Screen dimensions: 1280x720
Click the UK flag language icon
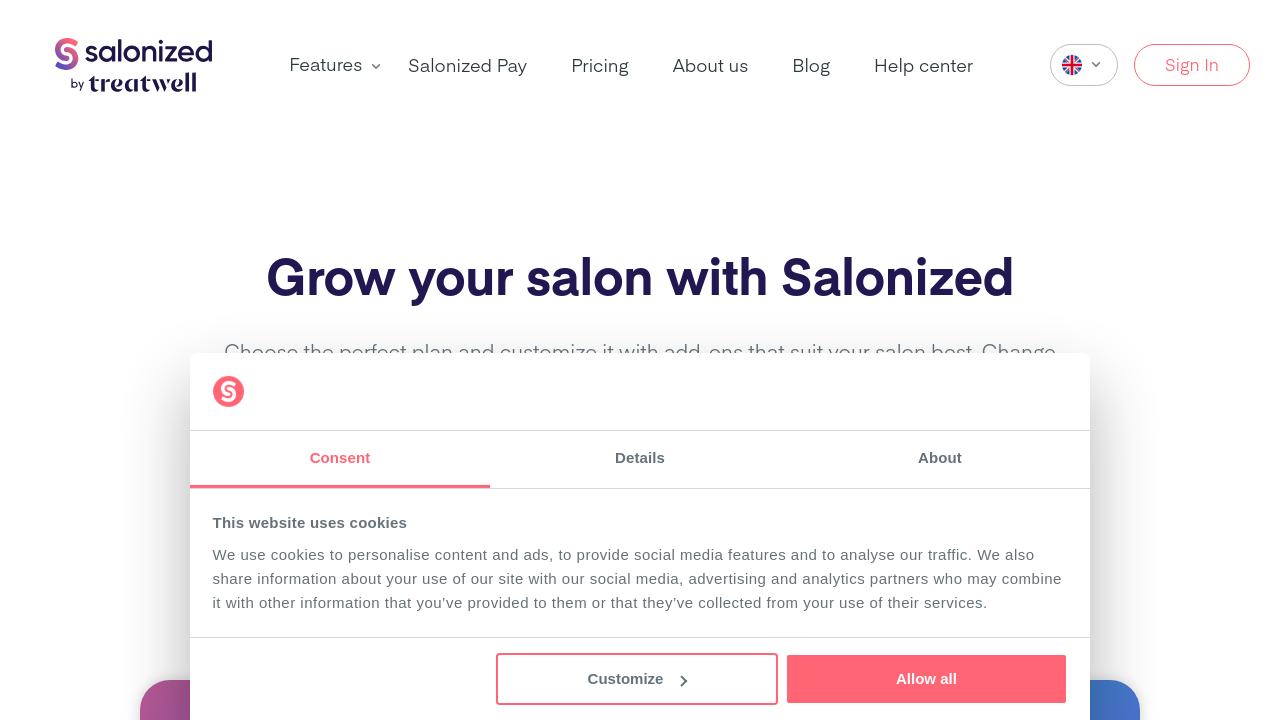pos(1072,65)
